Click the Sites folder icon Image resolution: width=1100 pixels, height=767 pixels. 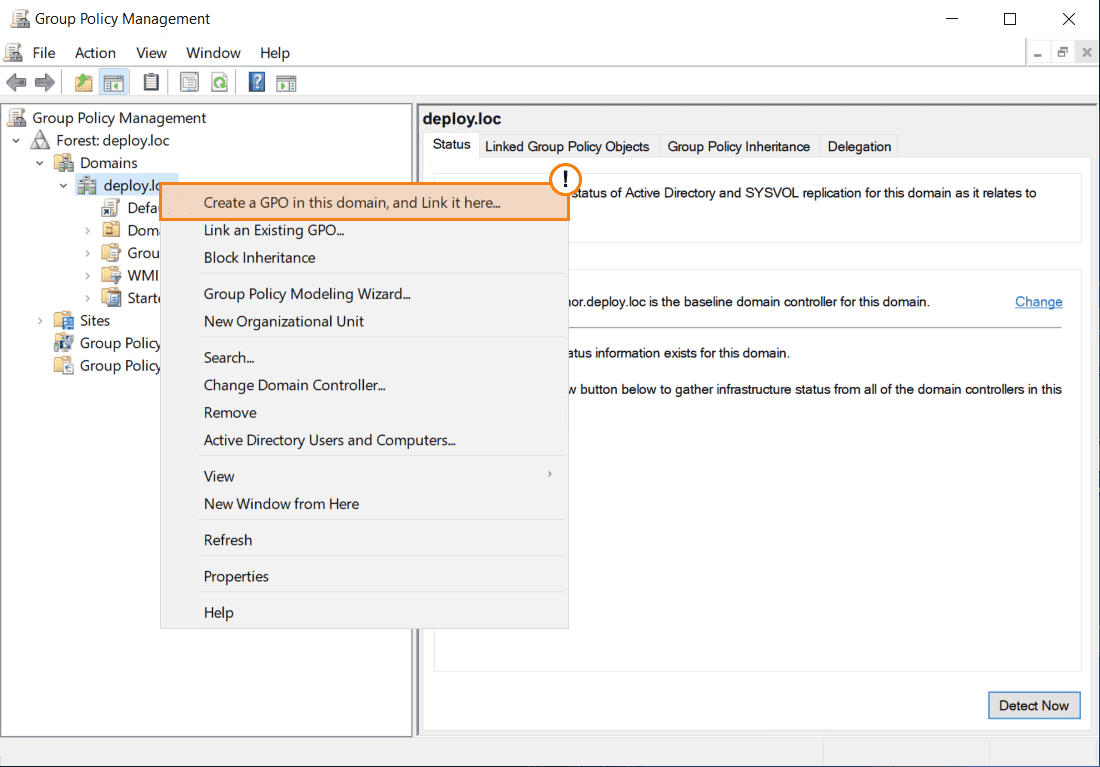point(64,320)
